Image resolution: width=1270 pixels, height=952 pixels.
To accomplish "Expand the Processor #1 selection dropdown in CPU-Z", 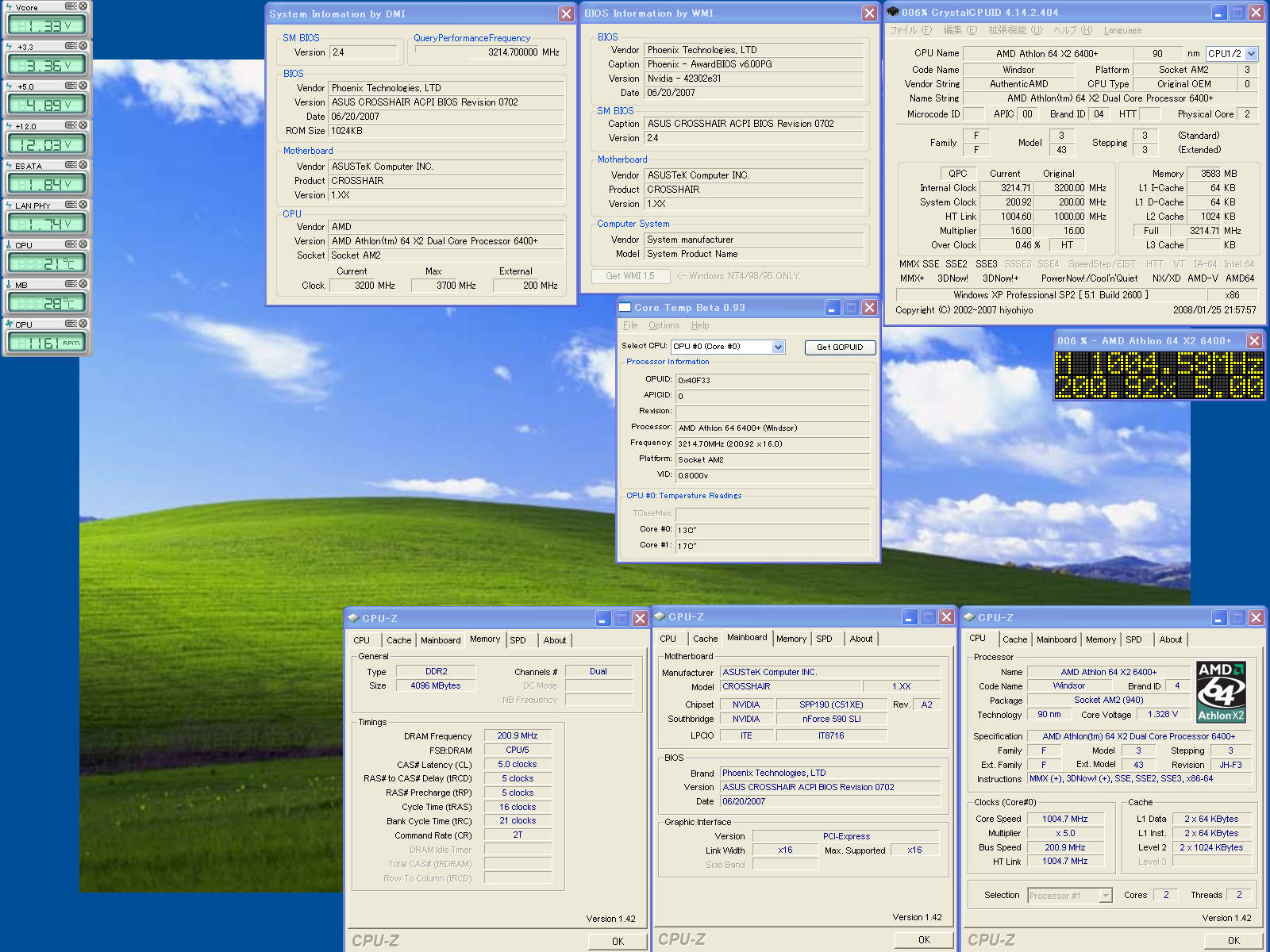I will point(1106,896).
